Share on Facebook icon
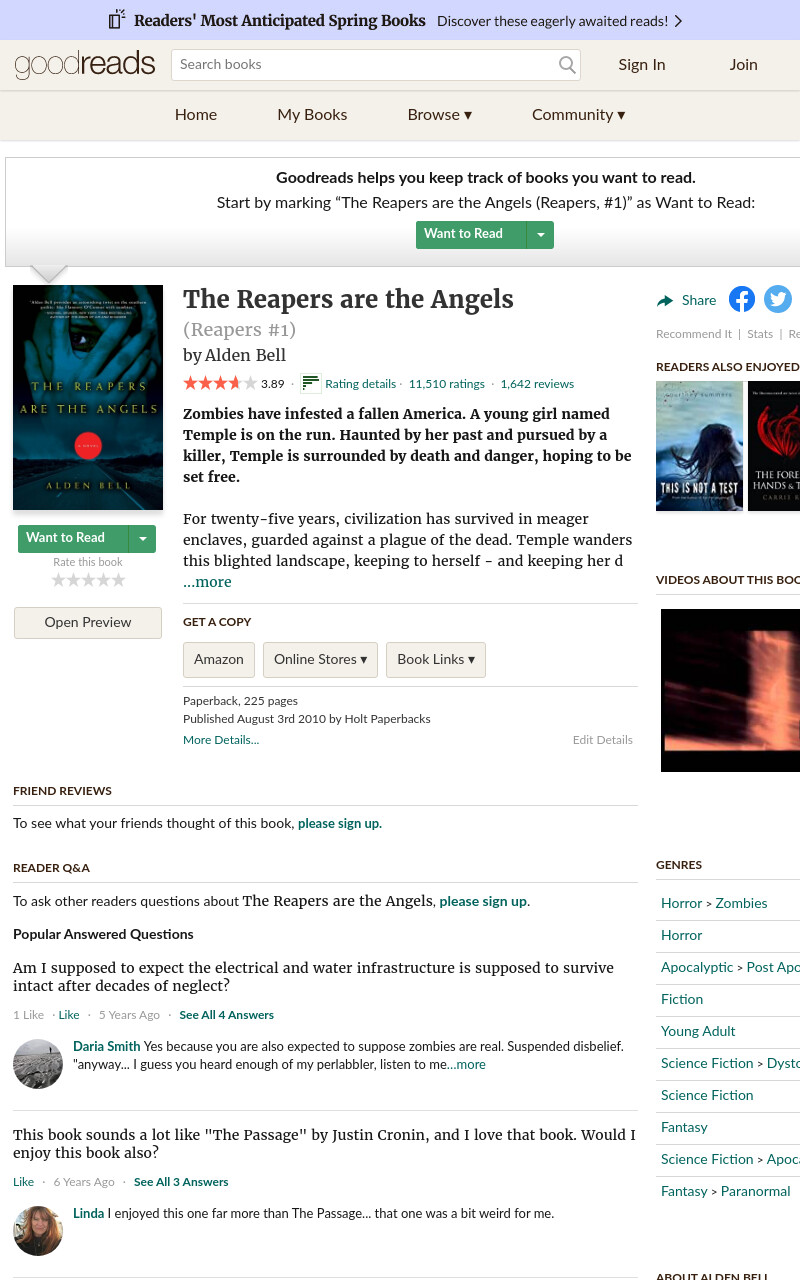The image size is (800, 1280). [x=741, y=299]
